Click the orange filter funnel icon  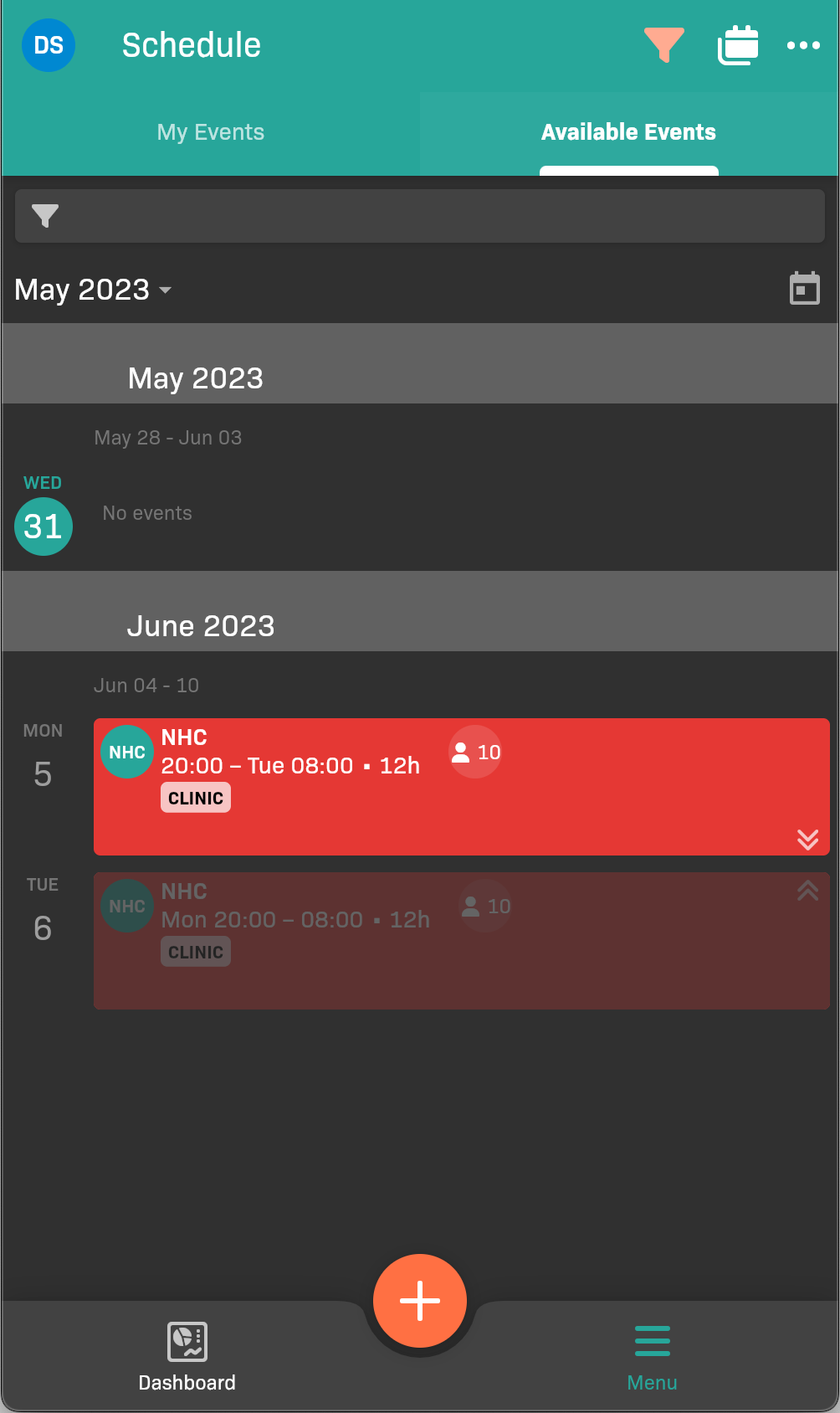click(x=664, y=45)
